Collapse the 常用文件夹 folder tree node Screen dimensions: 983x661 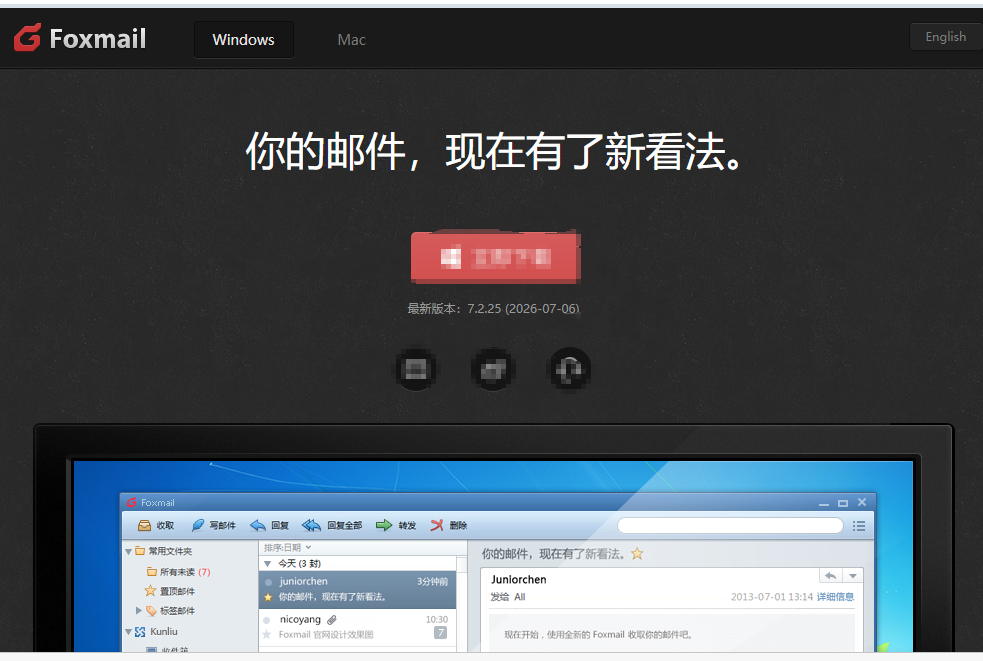[128, 552]
